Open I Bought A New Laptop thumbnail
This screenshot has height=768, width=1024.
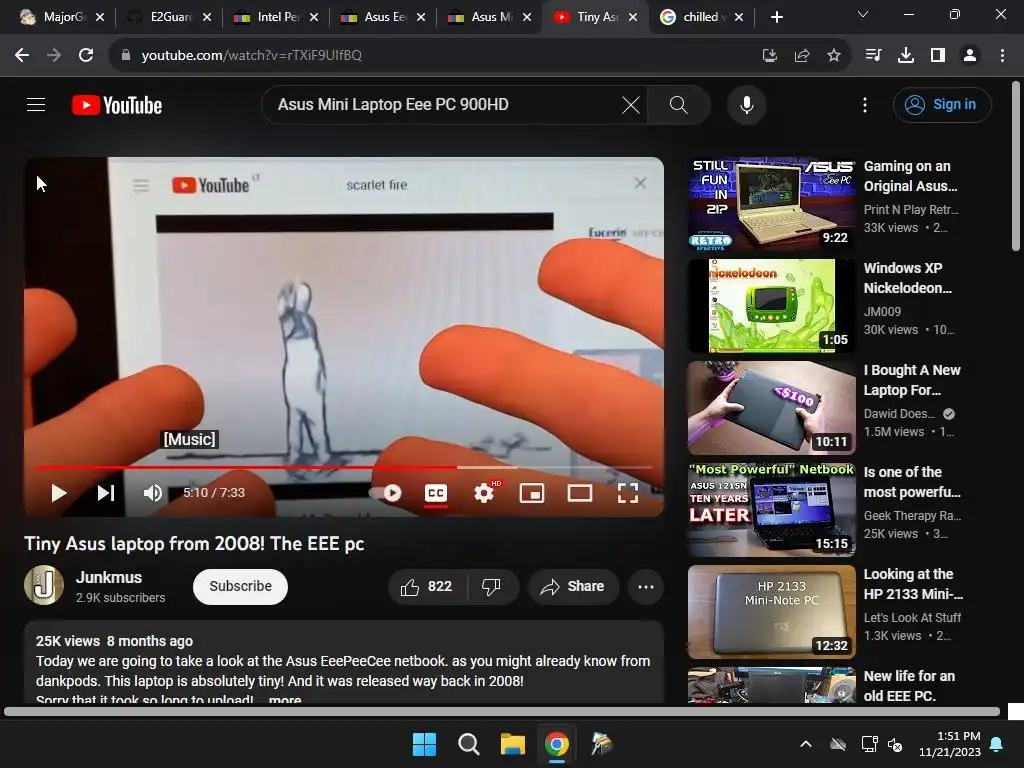(x=771, y=408)
